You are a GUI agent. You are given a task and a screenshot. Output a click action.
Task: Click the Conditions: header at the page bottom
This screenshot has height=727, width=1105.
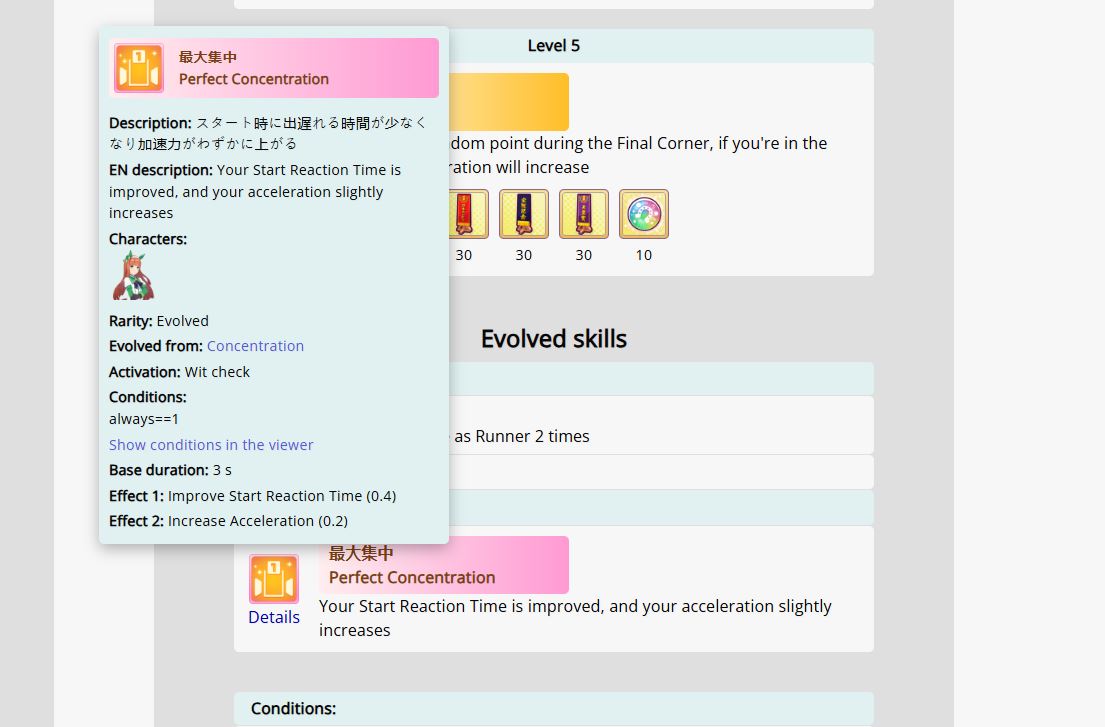[x=554, y=708]
